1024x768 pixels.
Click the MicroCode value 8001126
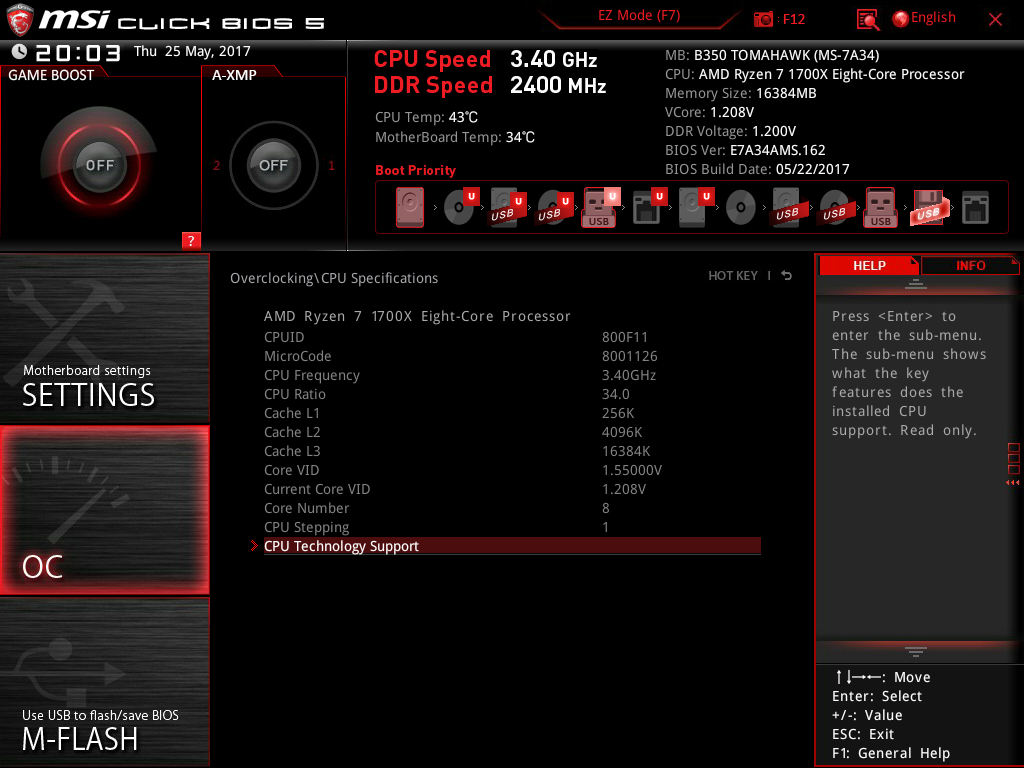(x=630, y=356)
